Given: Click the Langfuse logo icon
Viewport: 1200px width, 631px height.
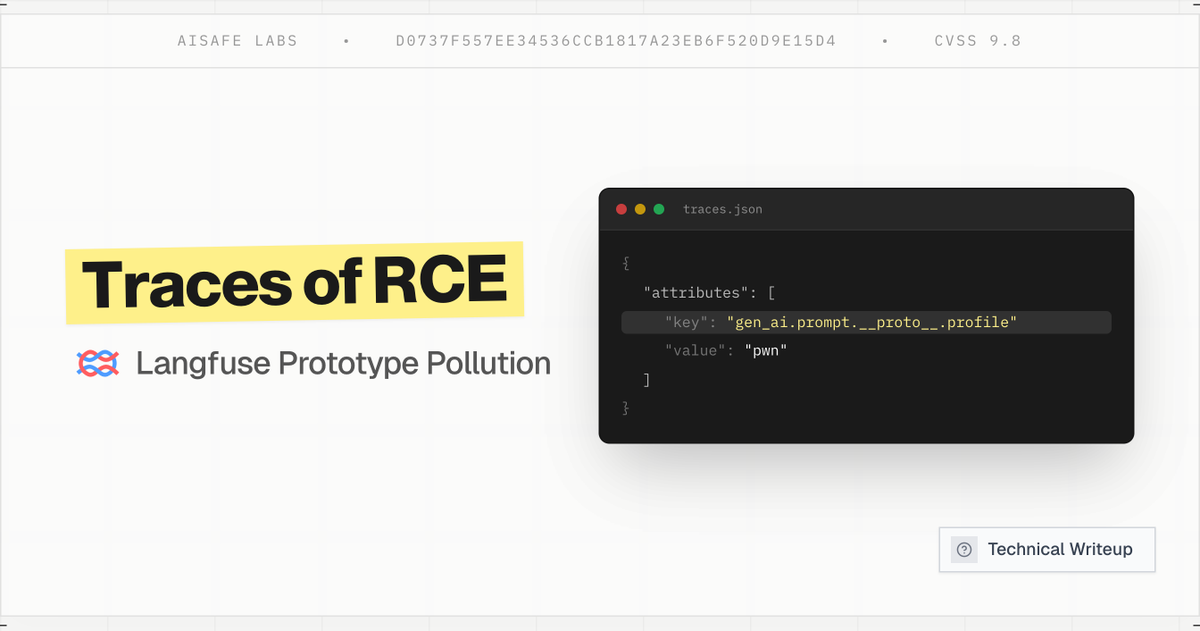Looking at the screenshot, I should [x=98, y=363].
